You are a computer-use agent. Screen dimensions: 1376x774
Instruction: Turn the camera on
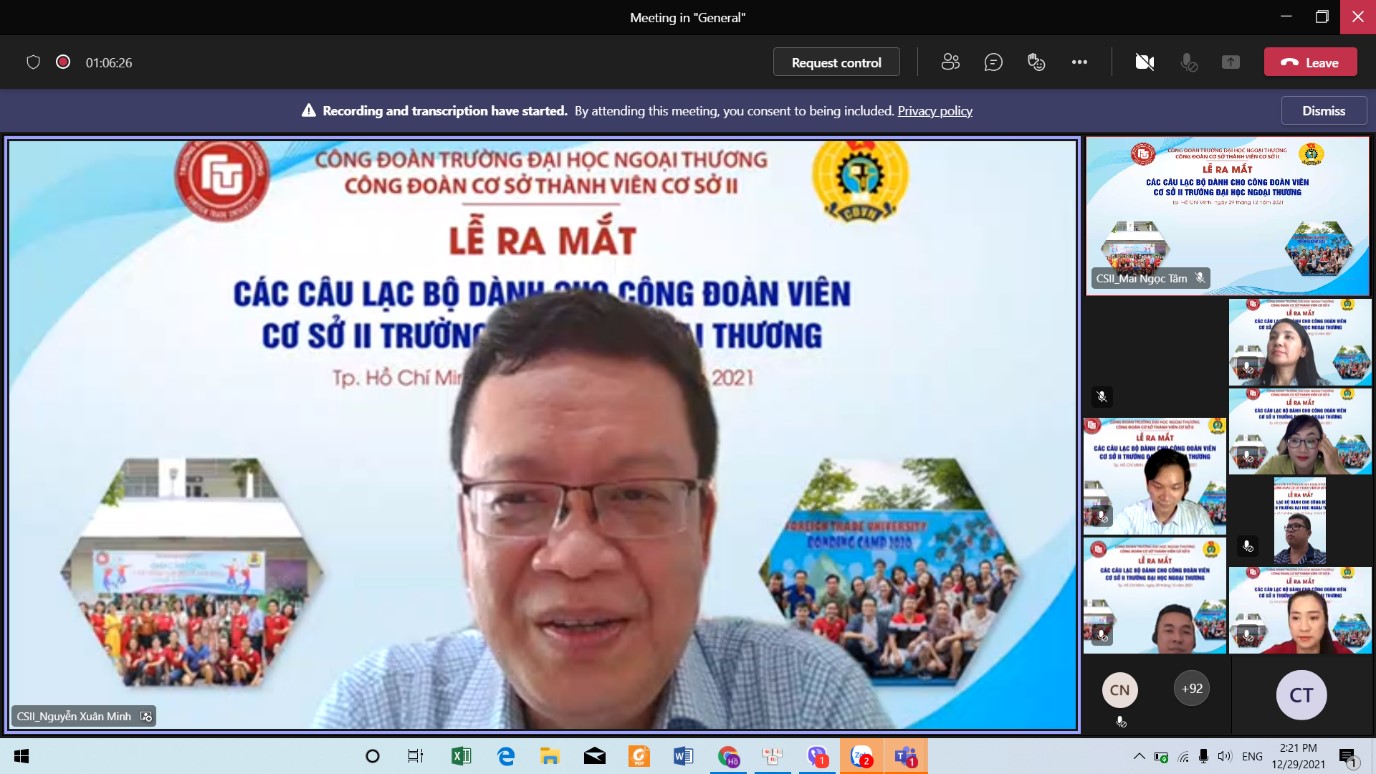coord(1145,62)
